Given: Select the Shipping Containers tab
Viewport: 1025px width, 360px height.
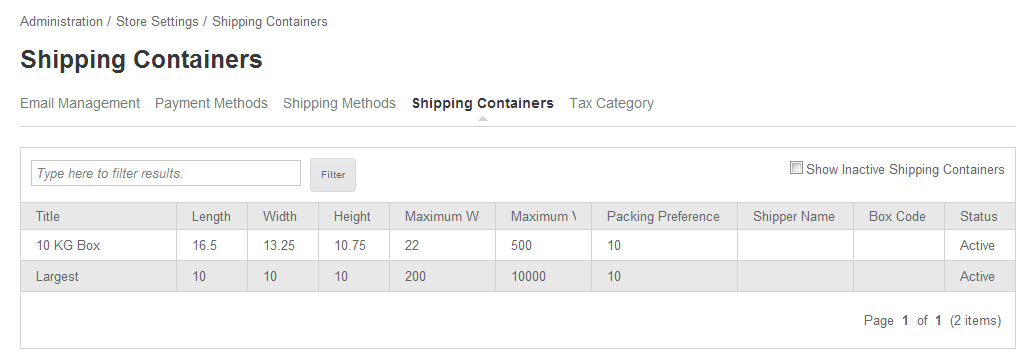Looking at the screenshot, I should tap(482, 103).
